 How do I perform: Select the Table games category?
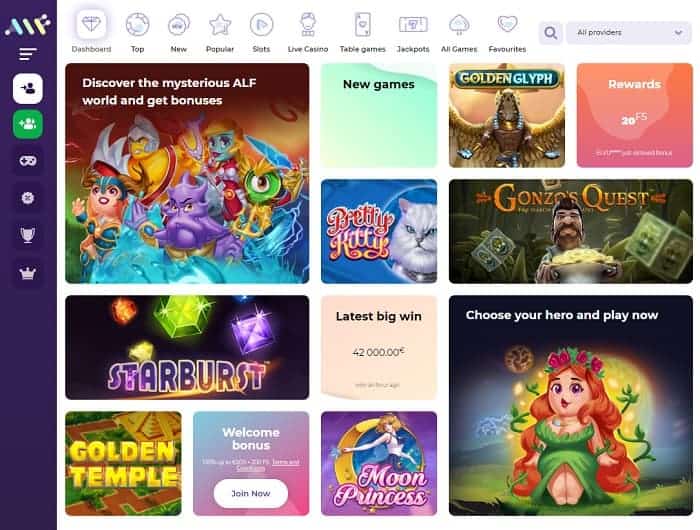click(x=362, y=32)
